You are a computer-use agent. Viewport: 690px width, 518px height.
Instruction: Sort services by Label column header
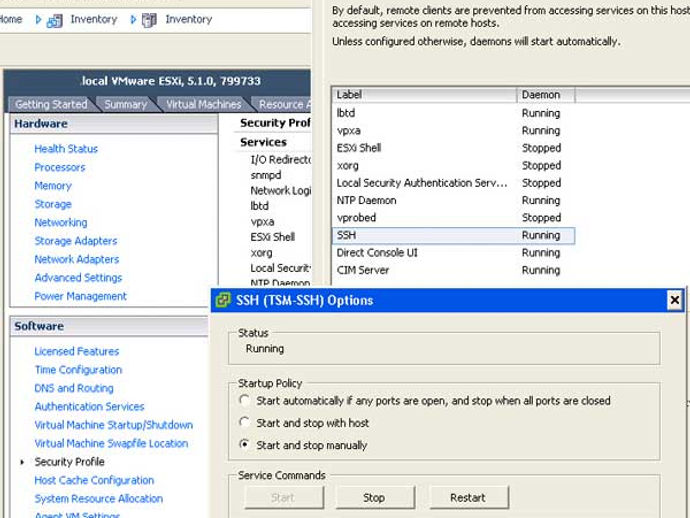coord(424,95)
